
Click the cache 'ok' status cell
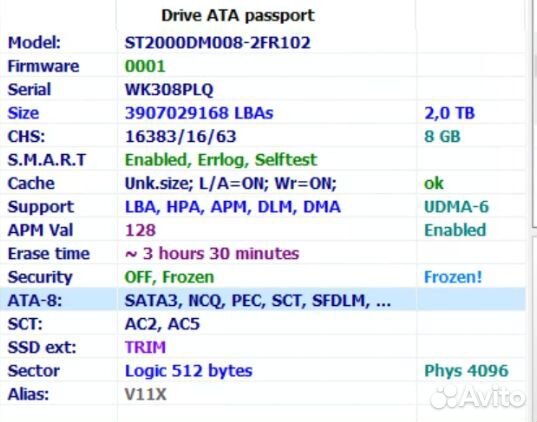434,184
